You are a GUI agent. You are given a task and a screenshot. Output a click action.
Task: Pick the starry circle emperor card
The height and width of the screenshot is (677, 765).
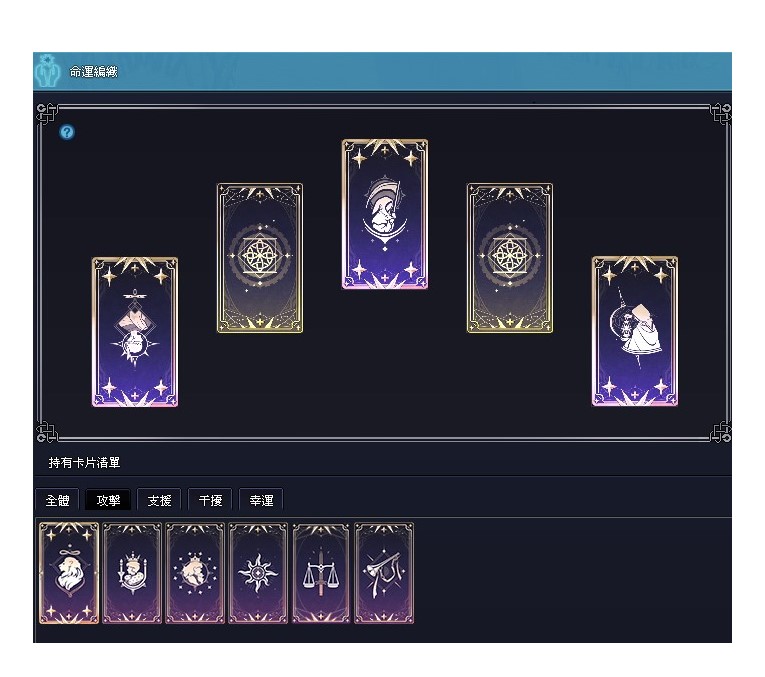(x=195, y=573)
